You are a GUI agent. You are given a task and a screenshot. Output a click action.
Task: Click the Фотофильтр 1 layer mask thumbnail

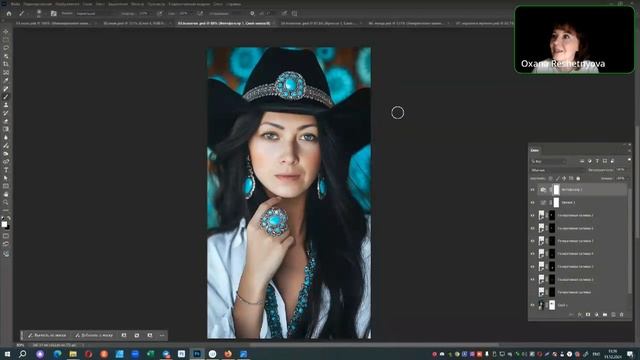pos(556,190)
